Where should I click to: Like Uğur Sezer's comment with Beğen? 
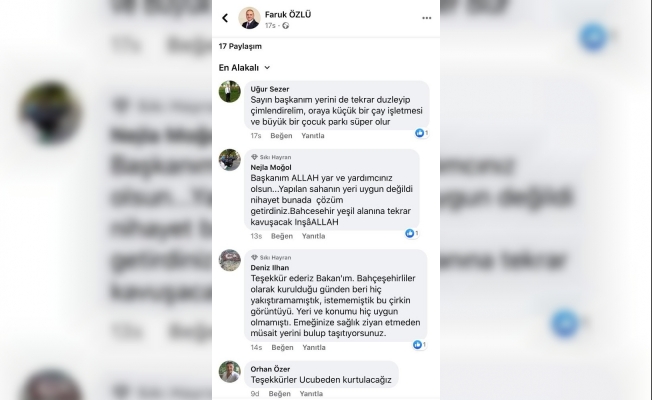pyautogui.click(x=281, y=136)
